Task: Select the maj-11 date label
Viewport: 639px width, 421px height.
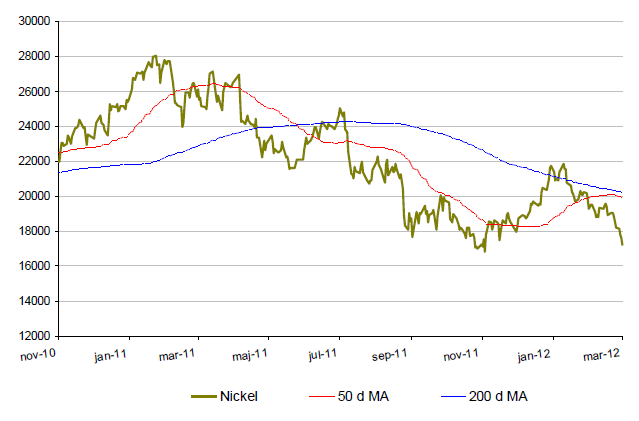Action: tap(251, 353)
